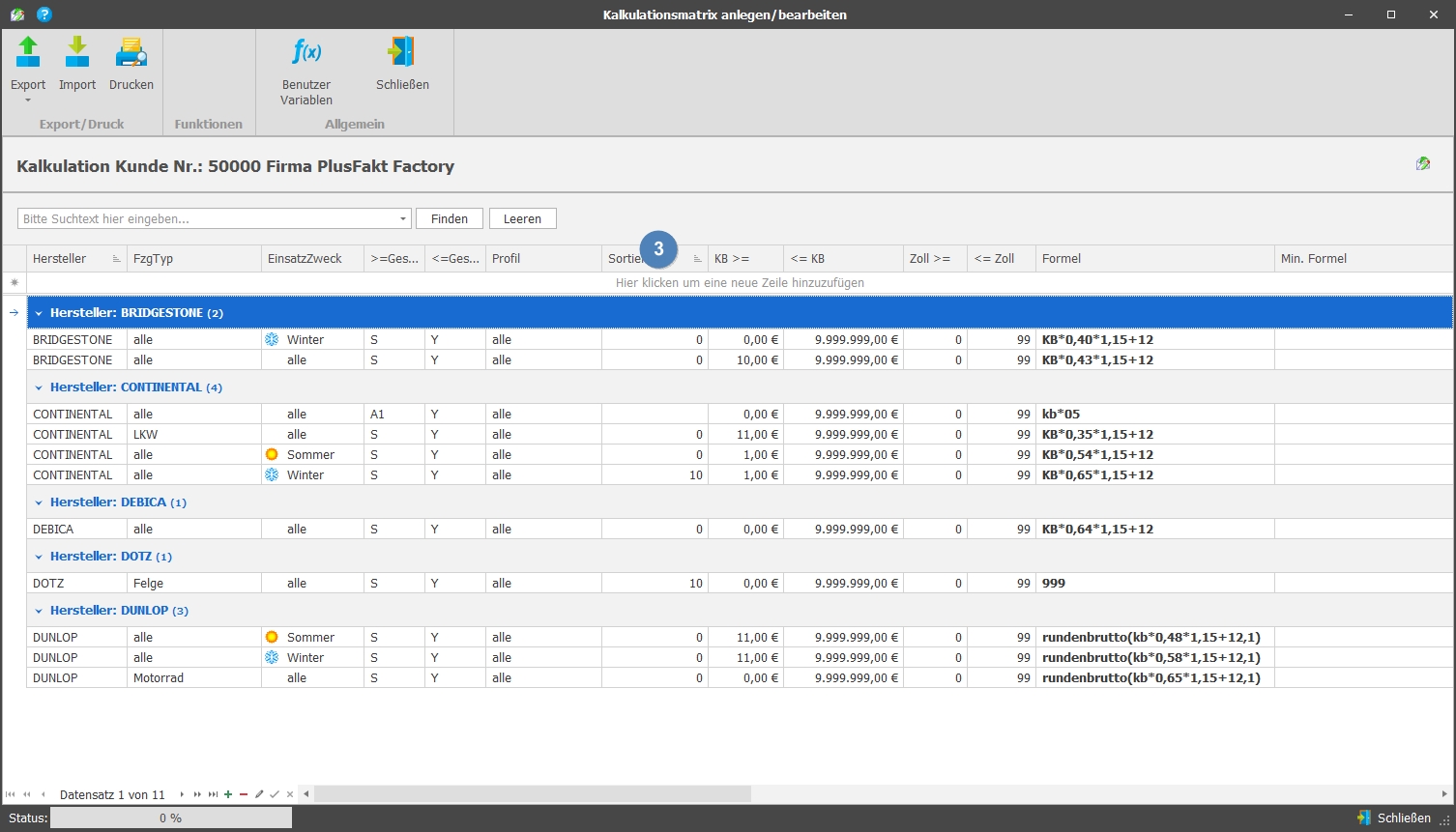Image resolution: width=1456 pixels, height=832 pixels.
Task: Click the KB >= column header
Action: coord(745,258)
